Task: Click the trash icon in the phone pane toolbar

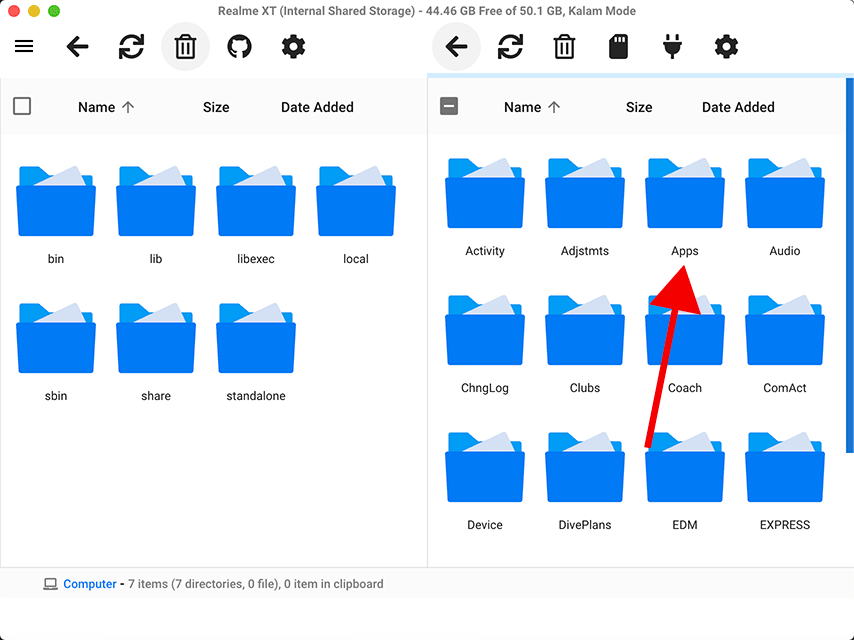Action: pos(564,46)
